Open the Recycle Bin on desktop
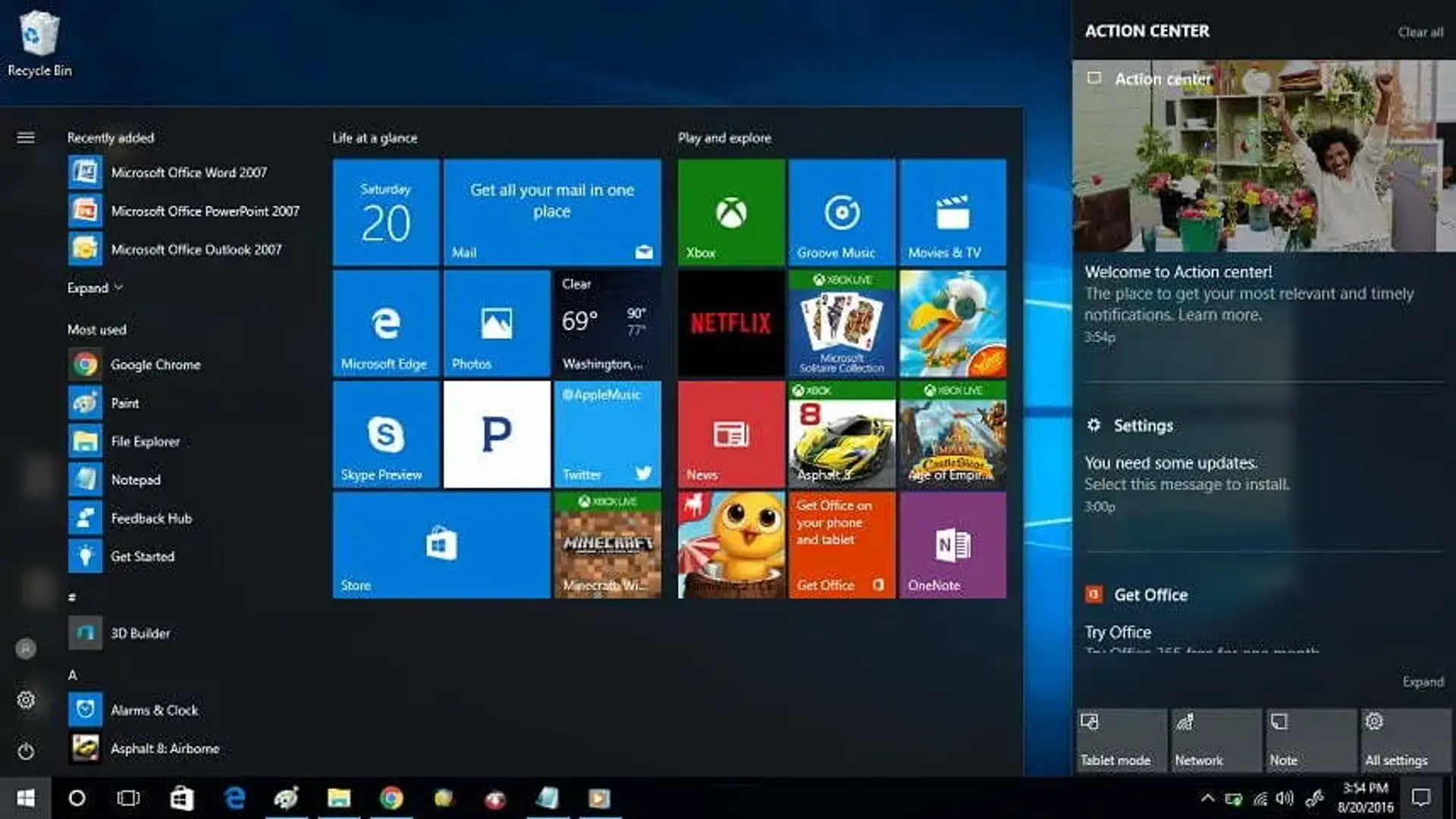Viewport: 1456px width, 819px height. (x=39, y=44)
